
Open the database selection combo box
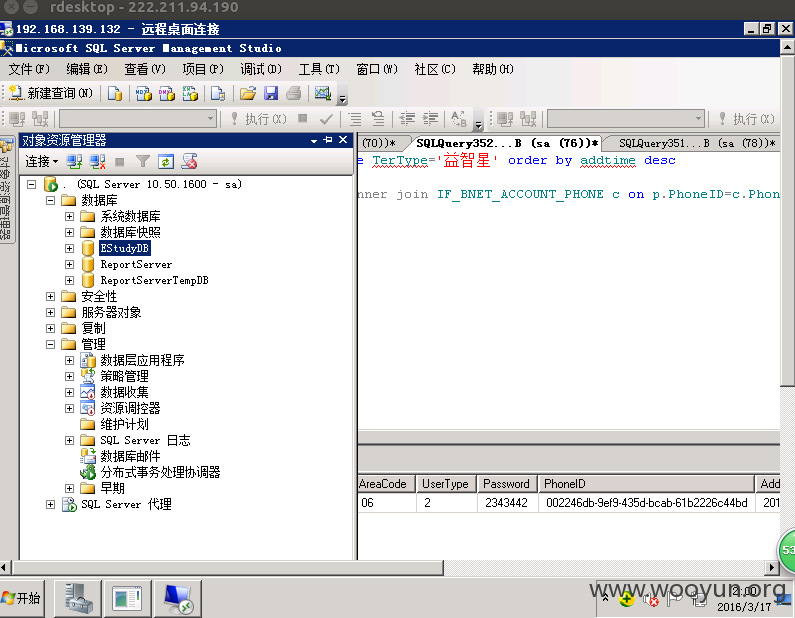[138, 119]
